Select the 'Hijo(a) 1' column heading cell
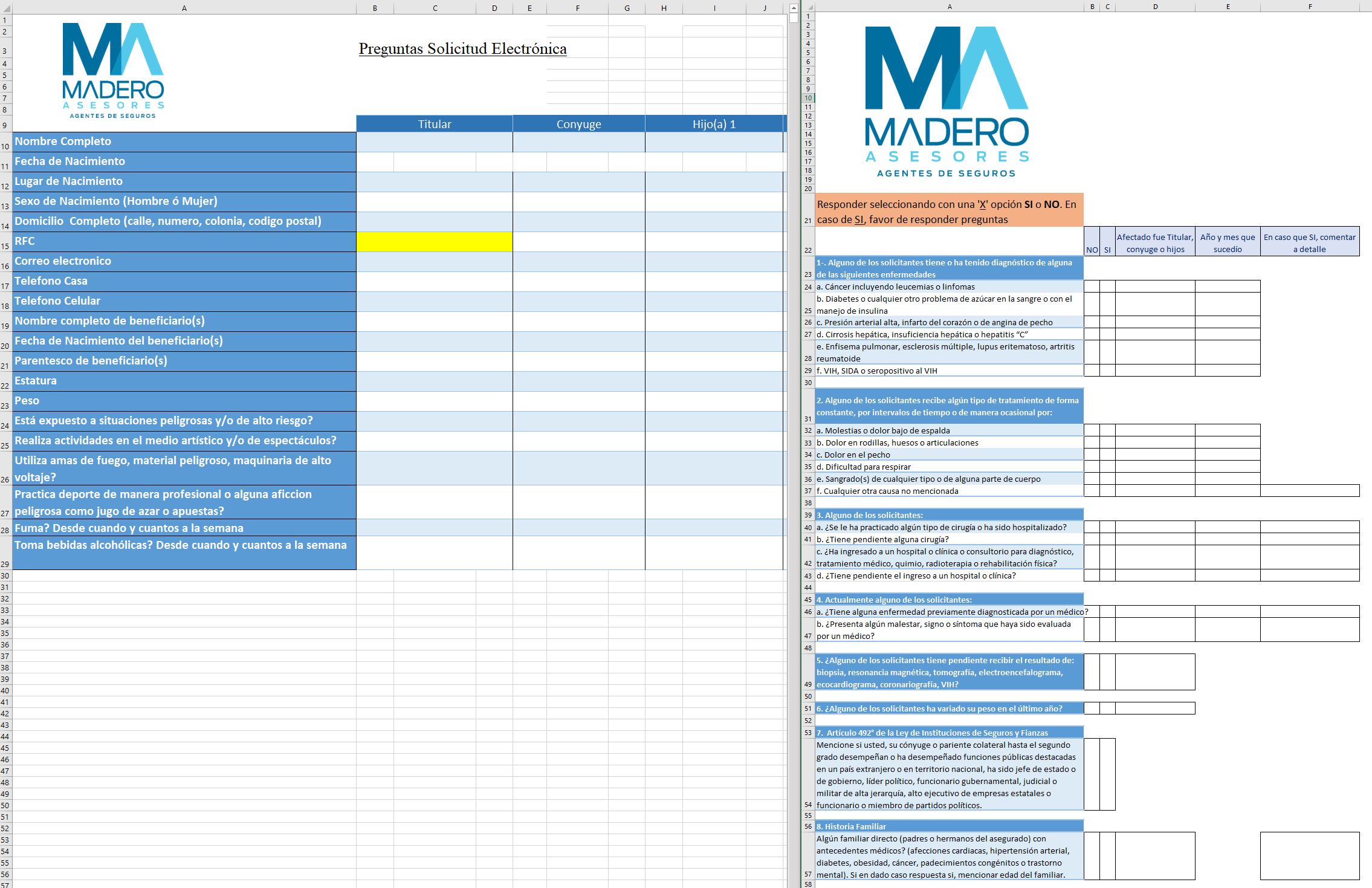The image size is (1372, 888). tap(714, 124)
